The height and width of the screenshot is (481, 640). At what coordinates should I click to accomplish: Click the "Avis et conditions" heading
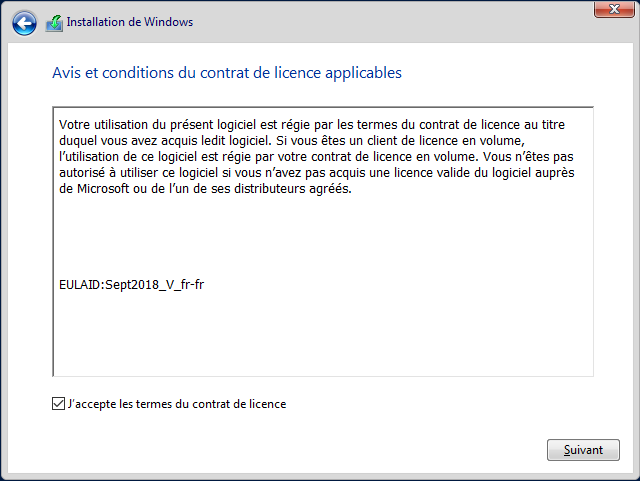[x=226, y=73]
